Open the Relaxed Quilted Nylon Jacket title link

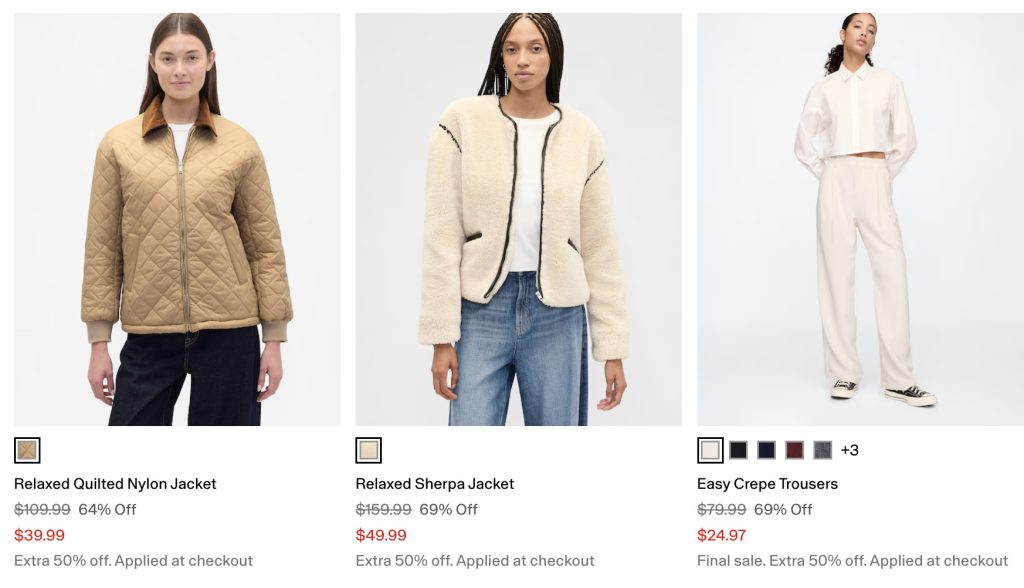click(115, 484)
